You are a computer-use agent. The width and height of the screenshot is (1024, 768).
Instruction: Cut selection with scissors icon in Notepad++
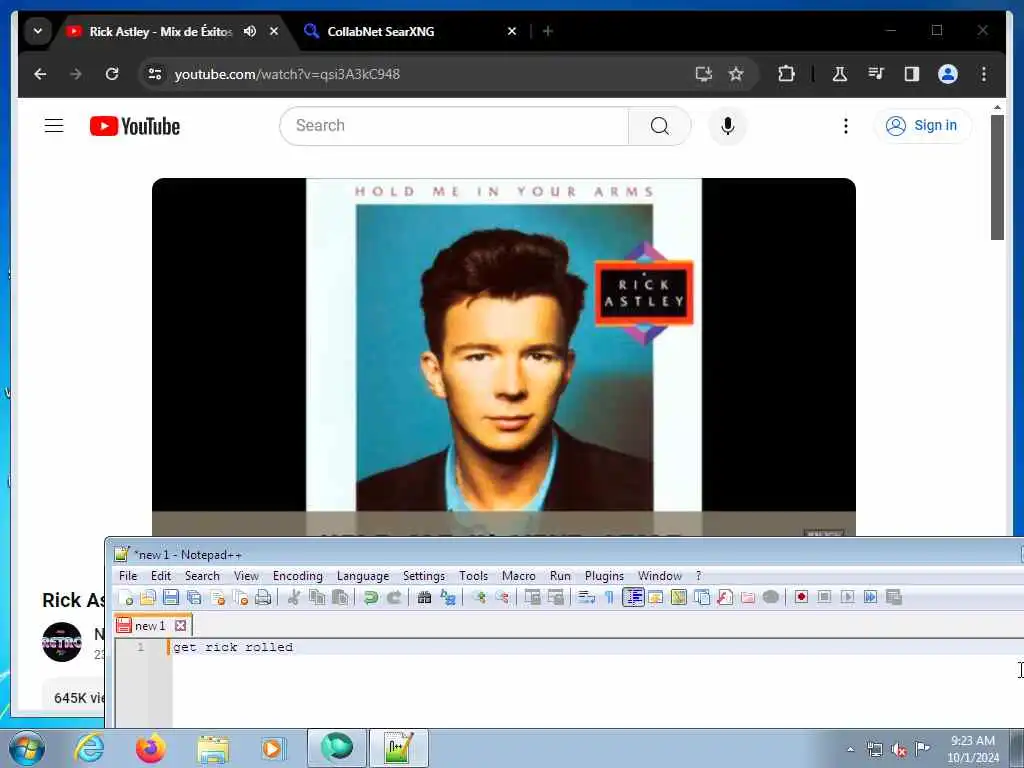[x=294, y=598]
